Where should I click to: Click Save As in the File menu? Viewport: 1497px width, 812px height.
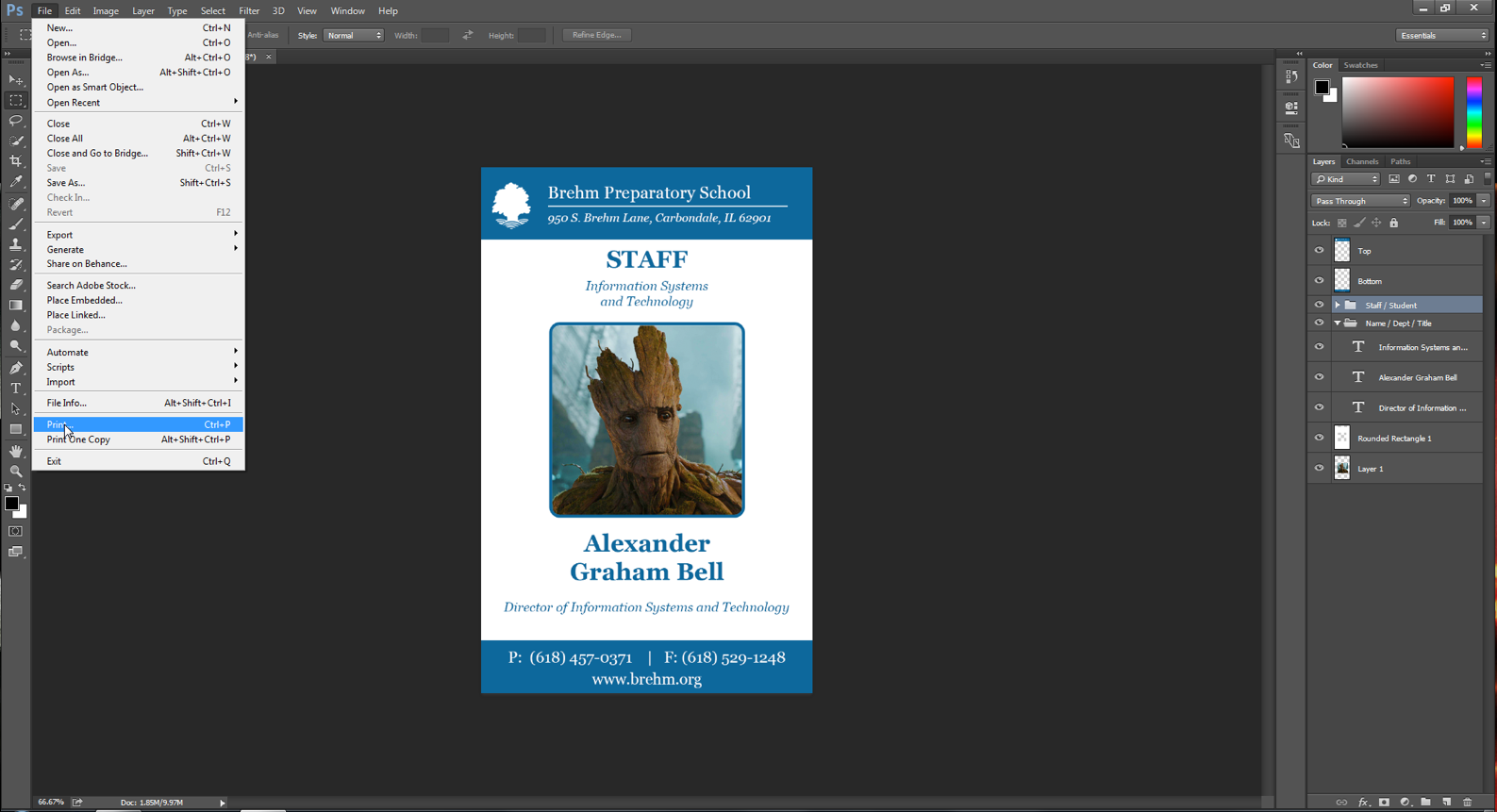tap(66, 183)
